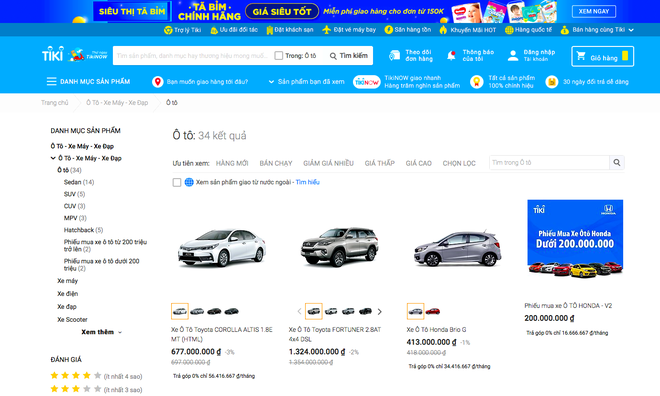Image resolution: width=660 pixels, height=396 pixels.
Task: Sort by BÁN CHẠY tab
Action: pyautogui.click(x=276, y=163)
